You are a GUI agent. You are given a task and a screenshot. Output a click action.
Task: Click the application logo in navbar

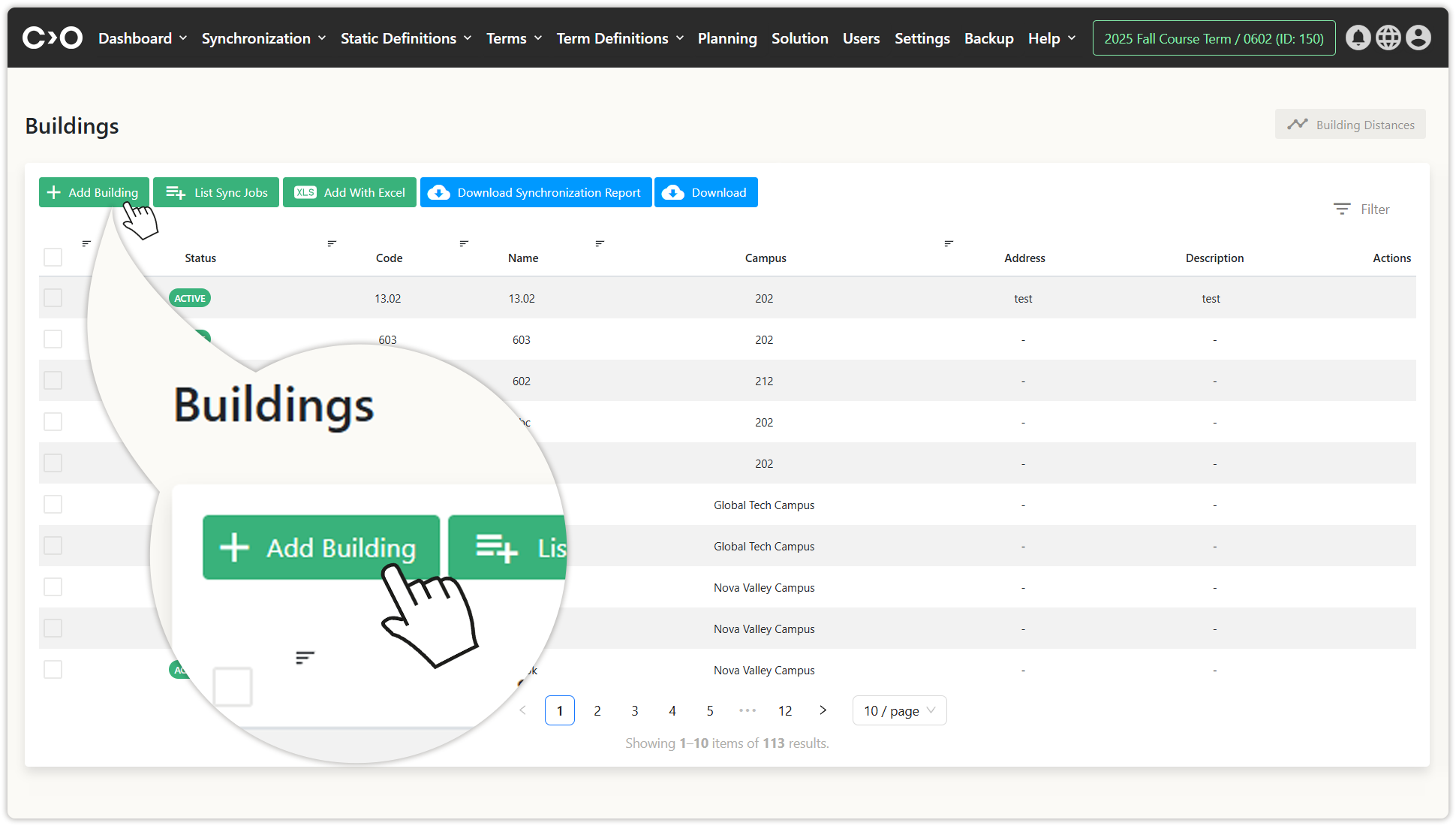tap(52, 38)
